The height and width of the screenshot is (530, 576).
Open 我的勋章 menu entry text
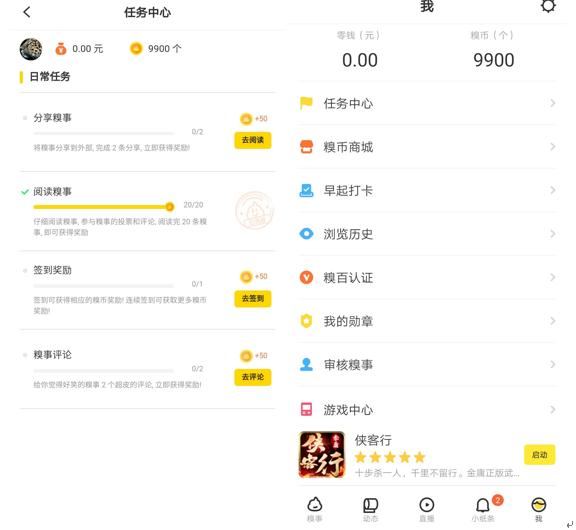(348, 321)
